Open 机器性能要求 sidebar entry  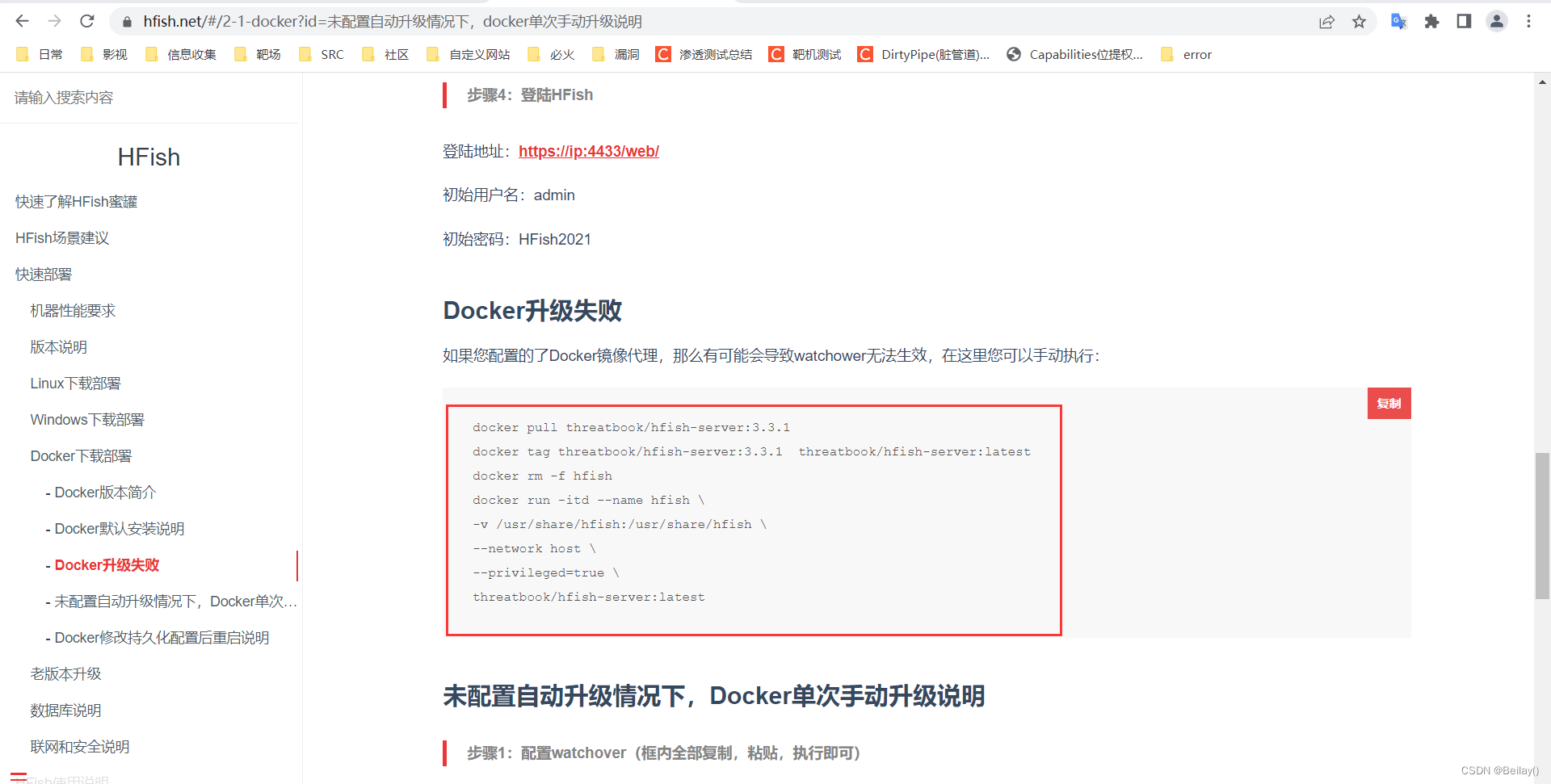click(73, 311)
